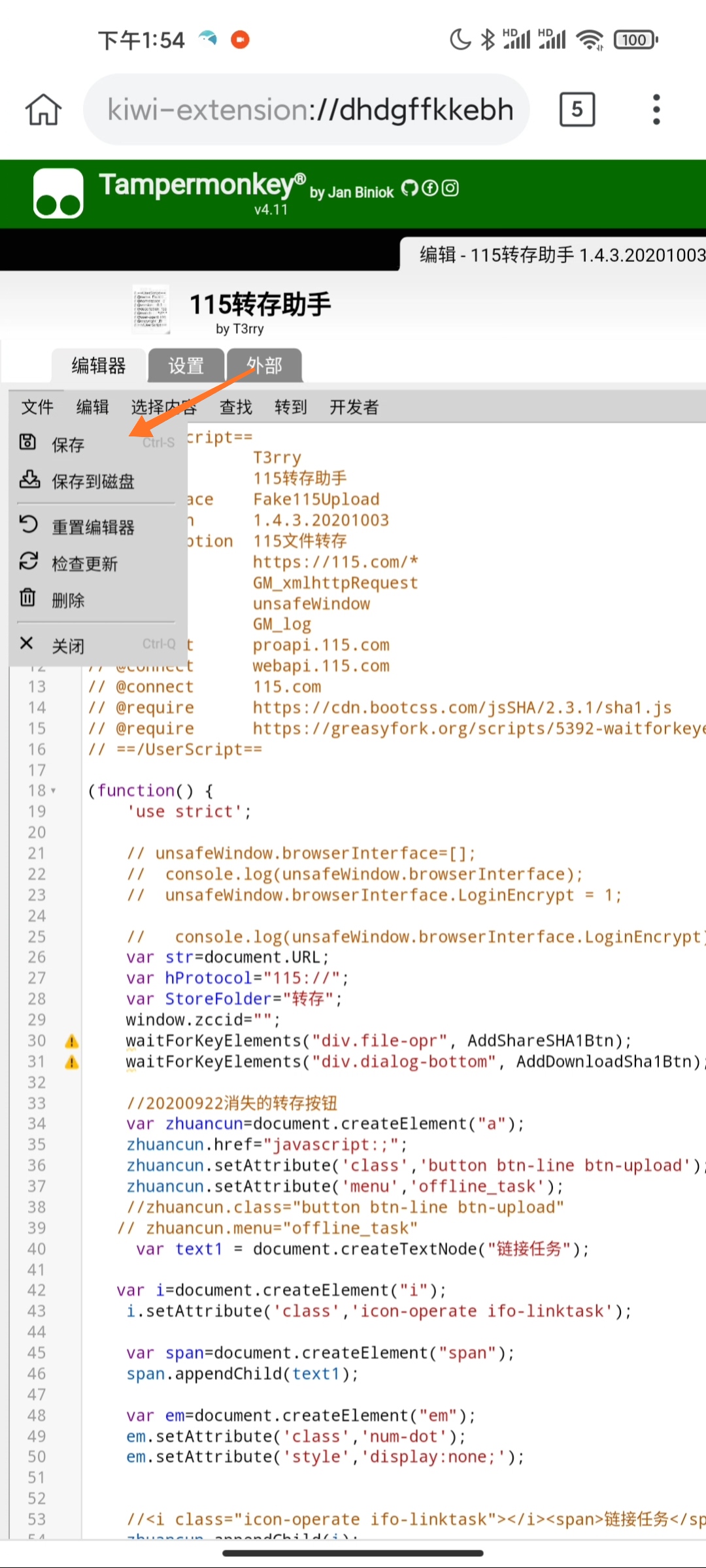Open the tab switcher showing 5 tabs

[577, 109]
